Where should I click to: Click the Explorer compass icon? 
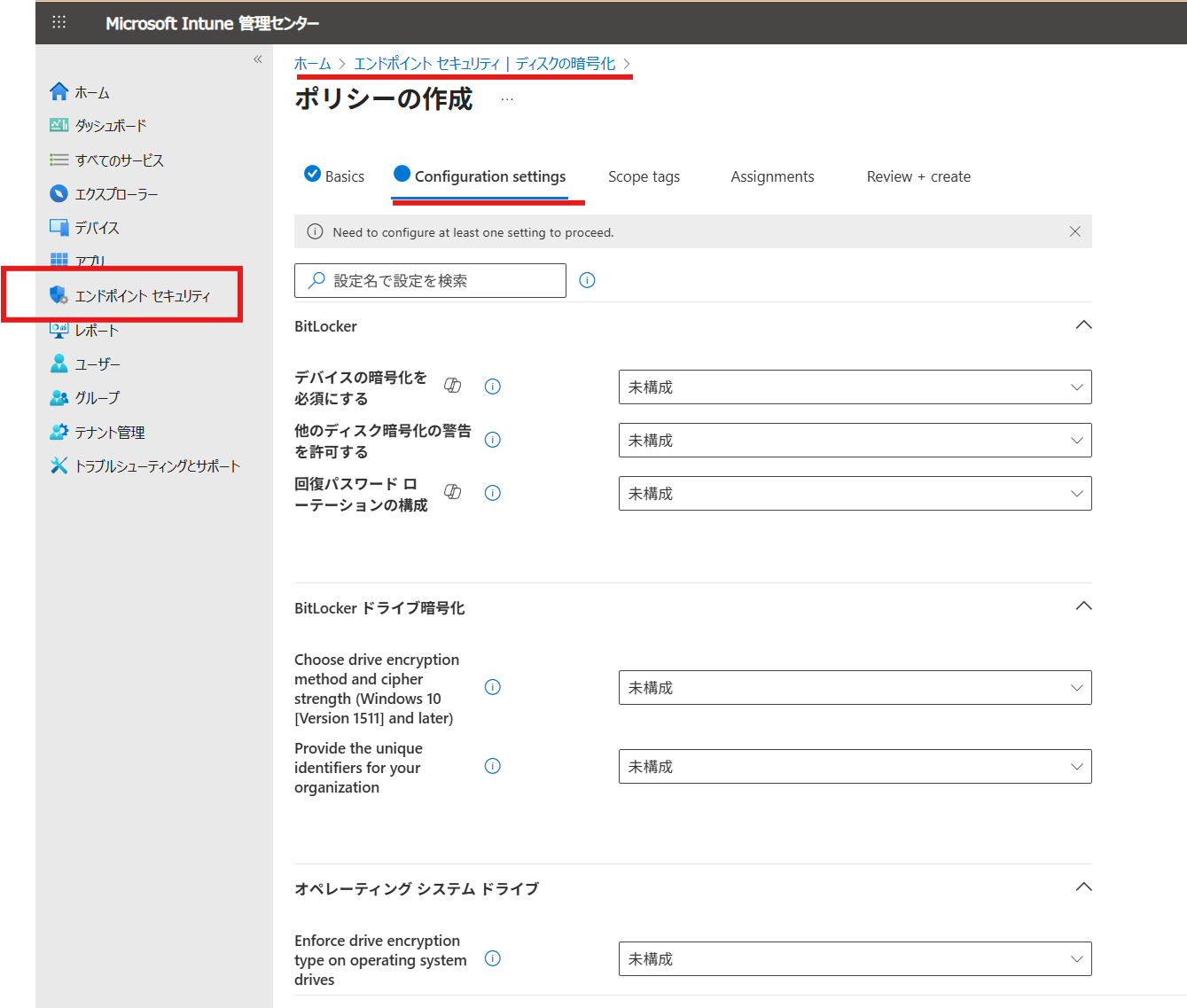pos(59,193)
